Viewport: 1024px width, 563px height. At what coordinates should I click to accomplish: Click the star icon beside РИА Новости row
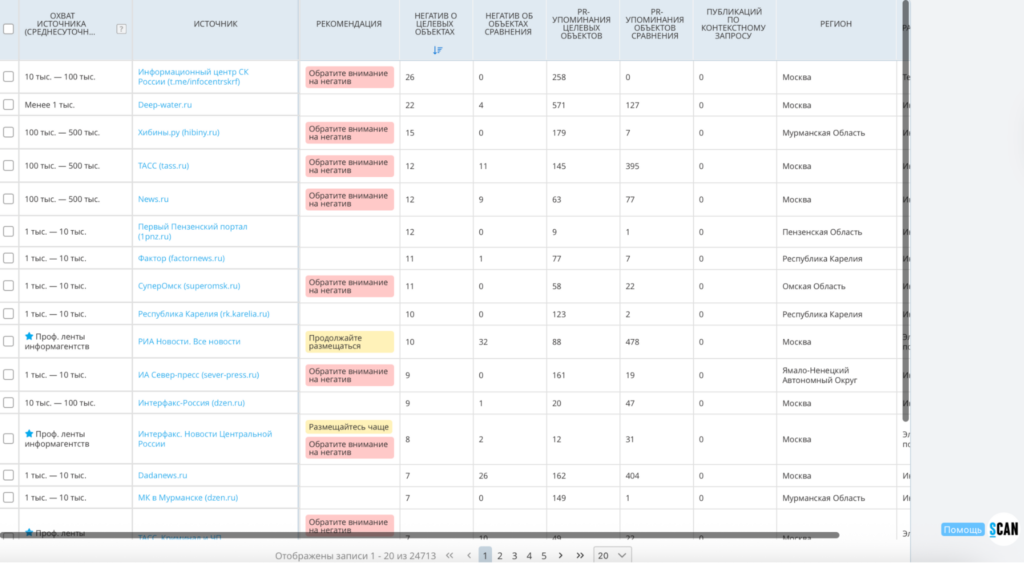coord(29,336)
